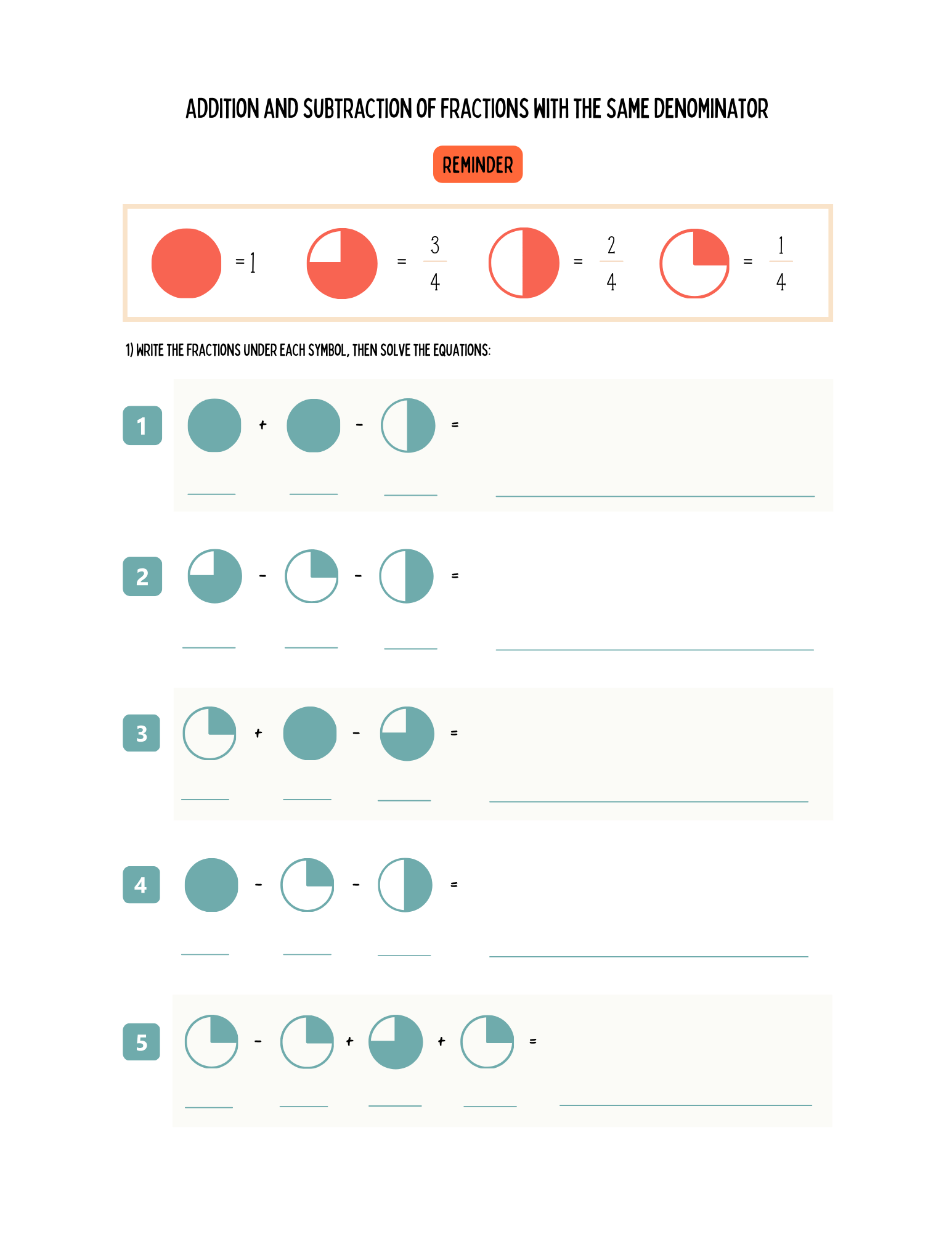
Task: Click the worksheet title heading
Action: [x=477, y=109]
